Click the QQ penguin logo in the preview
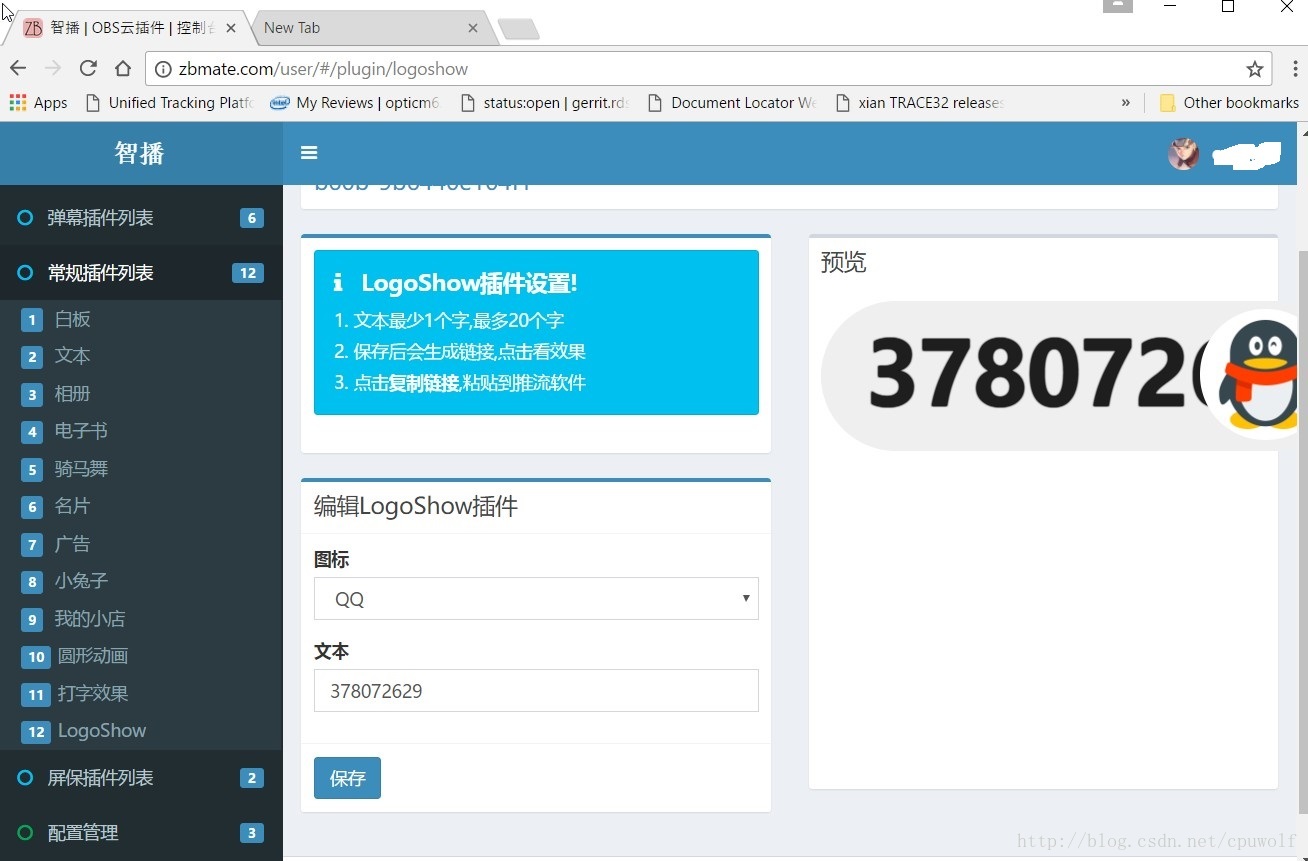The width and height of the screenshot is (1308, 861). 1257,374
